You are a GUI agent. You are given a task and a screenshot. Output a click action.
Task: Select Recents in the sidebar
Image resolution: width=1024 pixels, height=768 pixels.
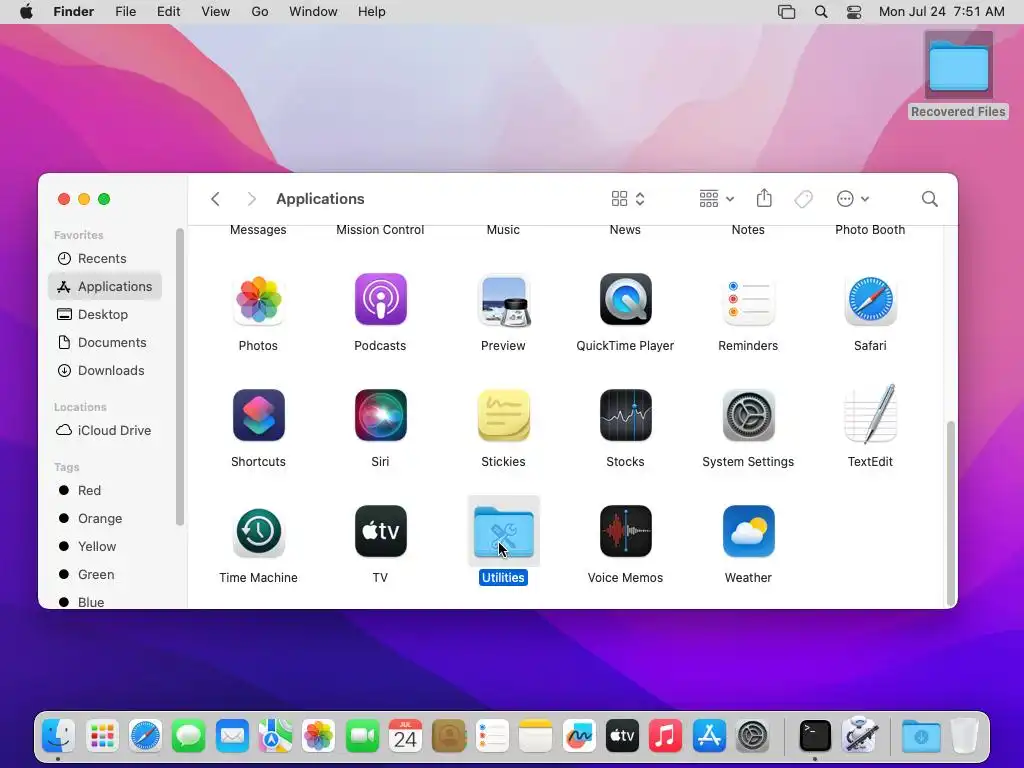[x=104, y=259]
